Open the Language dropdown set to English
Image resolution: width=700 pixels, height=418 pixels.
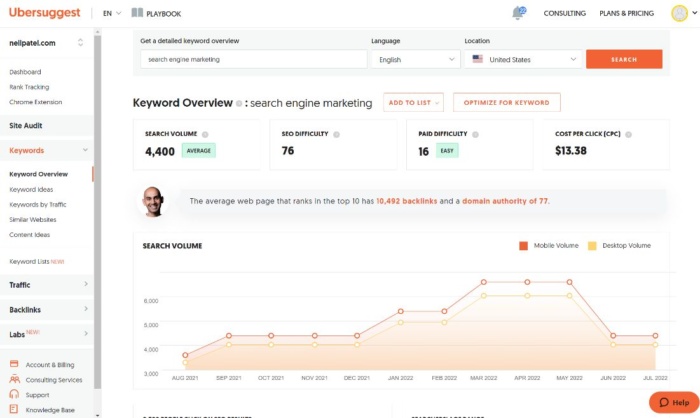point(416,59)
